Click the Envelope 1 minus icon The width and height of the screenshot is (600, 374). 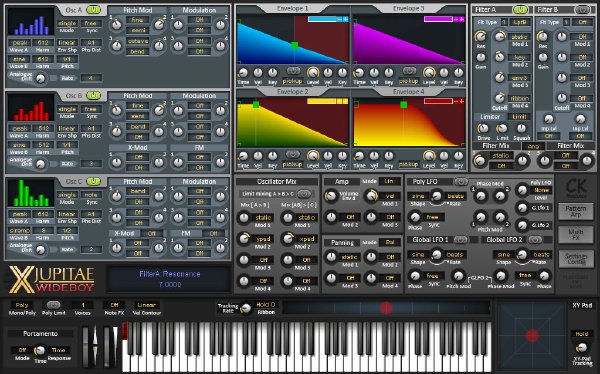(340, 19)
